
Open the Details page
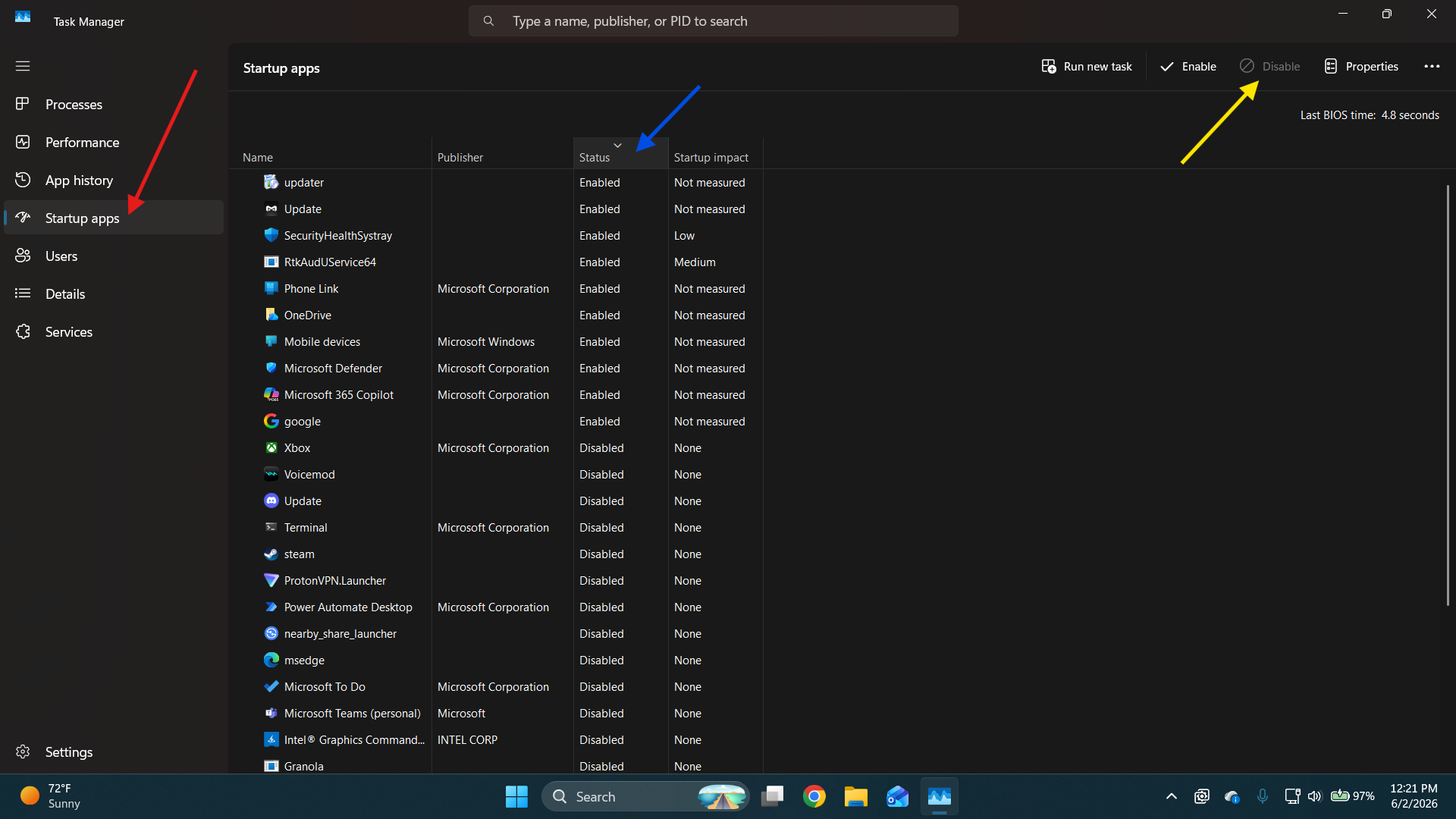[114, 293]
